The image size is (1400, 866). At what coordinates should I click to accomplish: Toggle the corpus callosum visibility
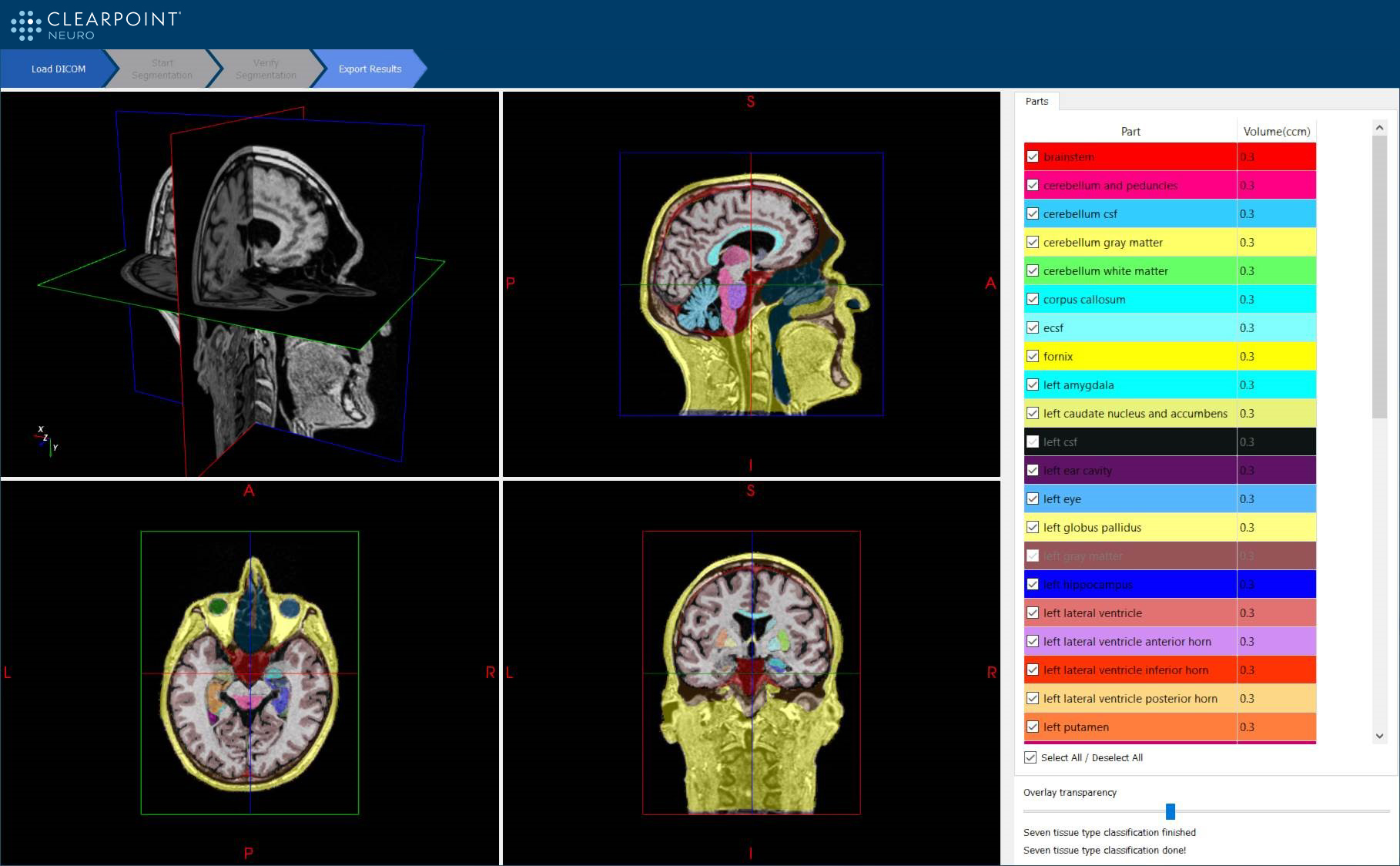[x=1031, y=299]
